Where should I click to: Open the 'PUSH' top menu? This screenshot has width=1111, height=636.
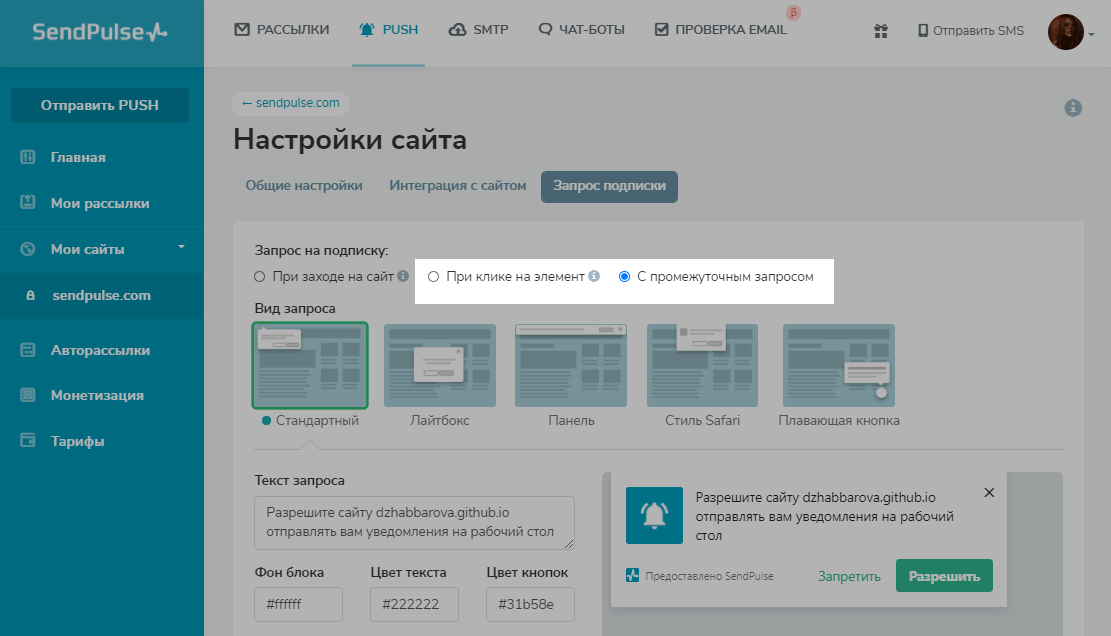click(x=388, y=30)
